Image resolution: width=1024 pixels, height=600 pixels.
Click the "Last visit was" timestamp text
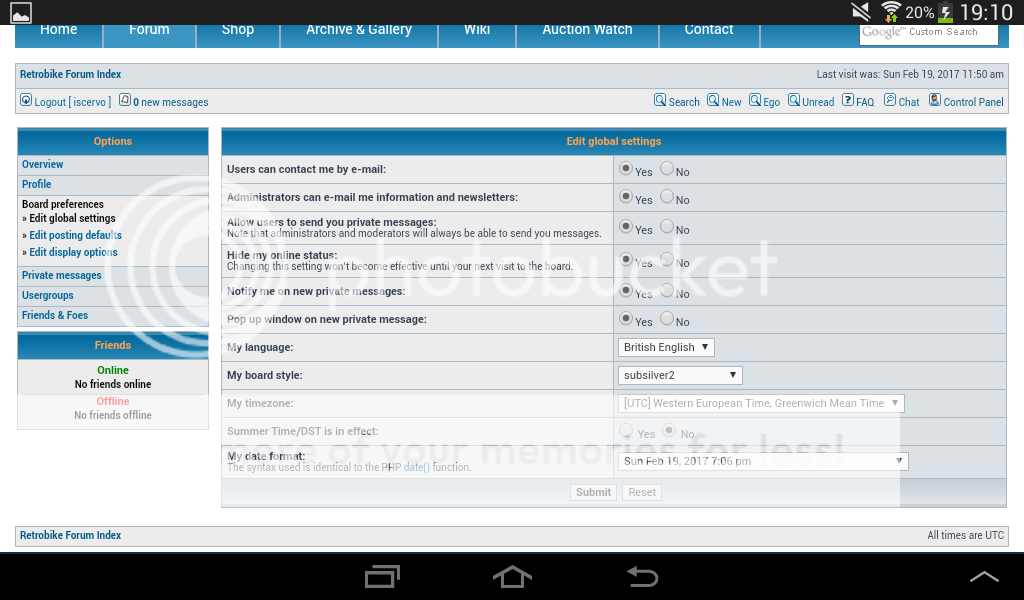[x=910, y=74]
